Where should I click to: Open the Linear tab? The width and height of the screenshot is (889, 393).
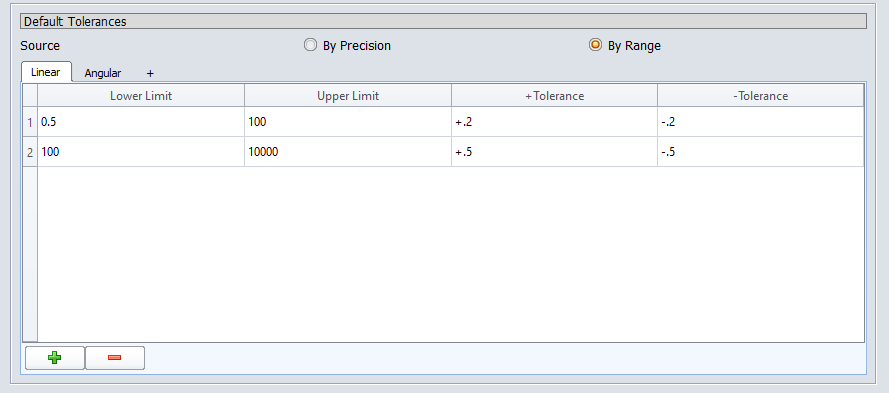46,72
